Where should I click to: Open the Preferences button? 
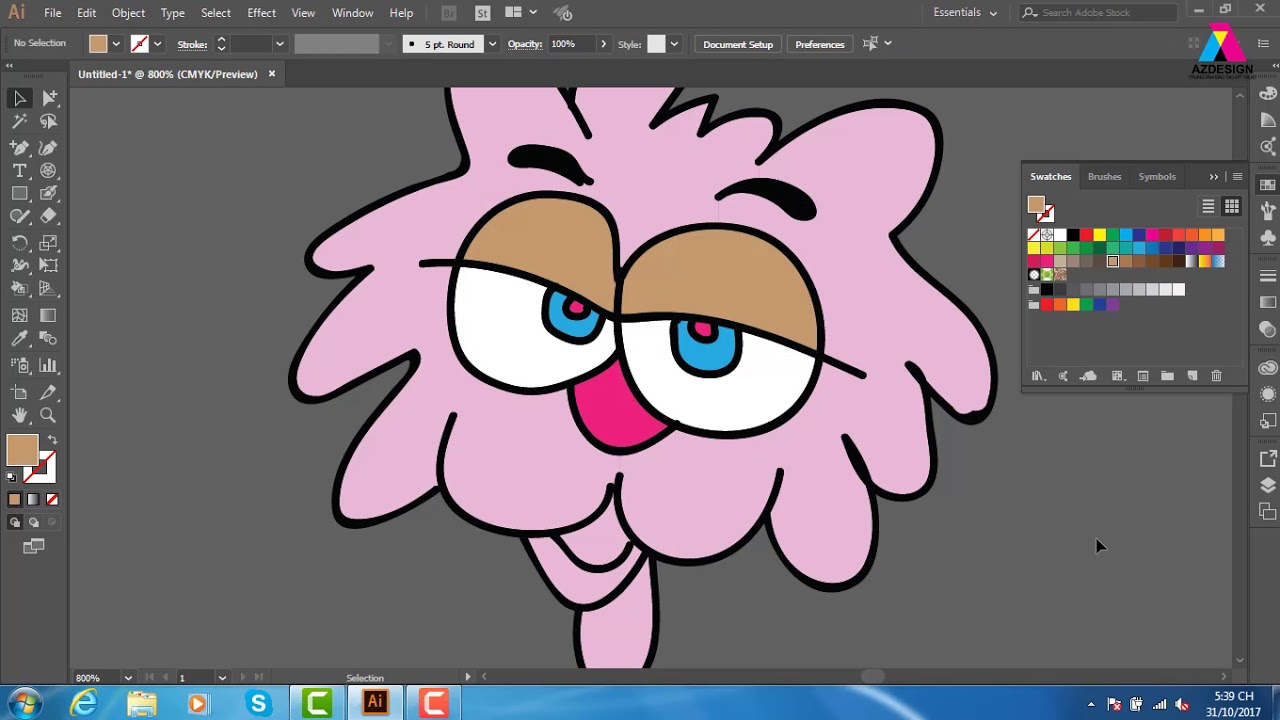820,44
